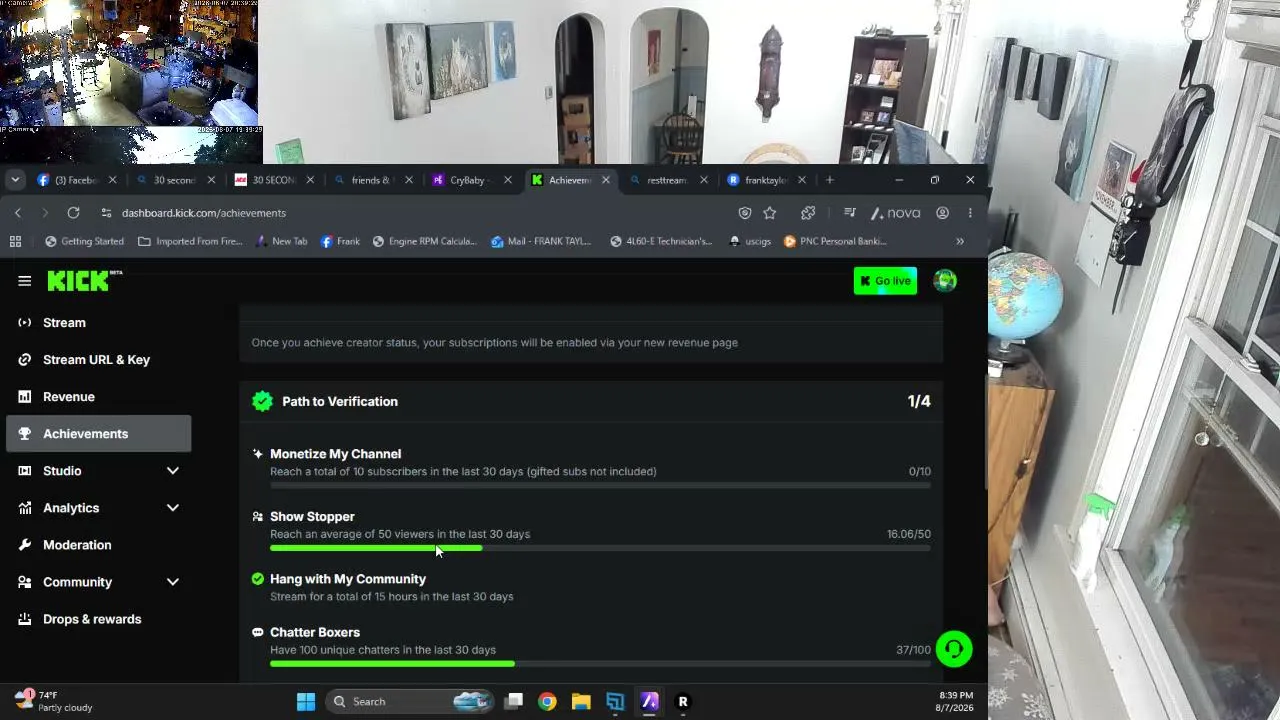Open the media control icon in browser toolbar
The width and height of the screenshot is (1280, 720).
coord(849,213)
